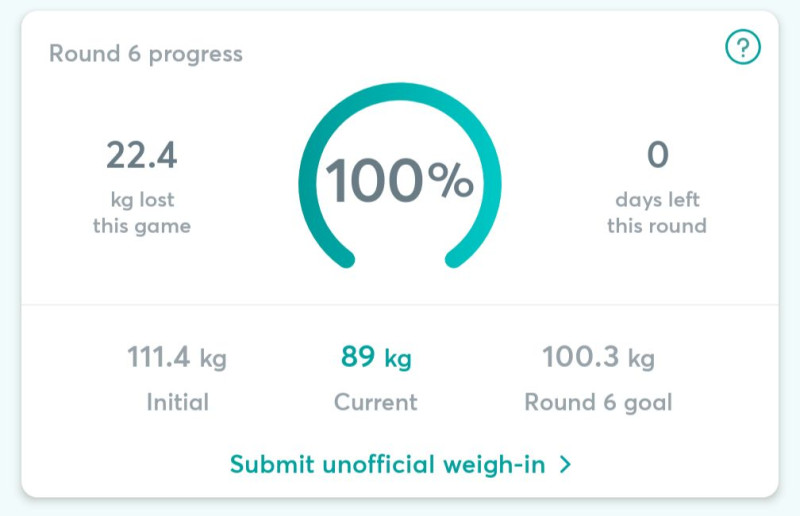Click the Initial label

pos(177,403)
